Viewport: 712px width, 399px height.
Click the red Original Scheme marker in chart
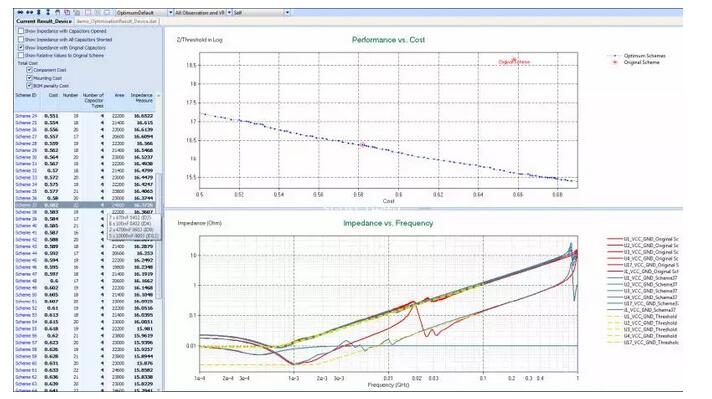tap(514, 59)
